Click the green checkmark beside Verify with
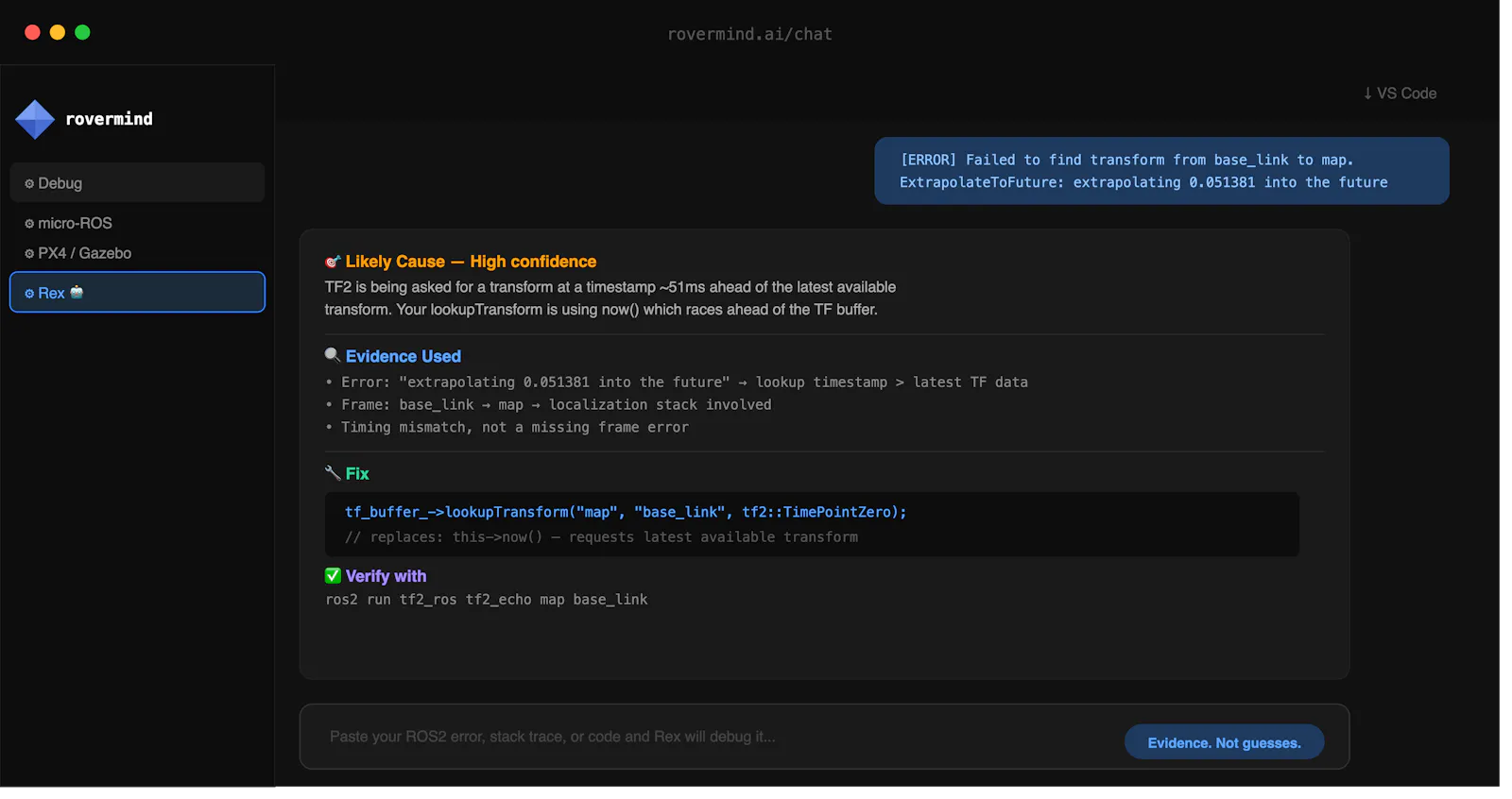Image resolution: width=1512 pixels, height=799 pixels. tap(333, 575)
